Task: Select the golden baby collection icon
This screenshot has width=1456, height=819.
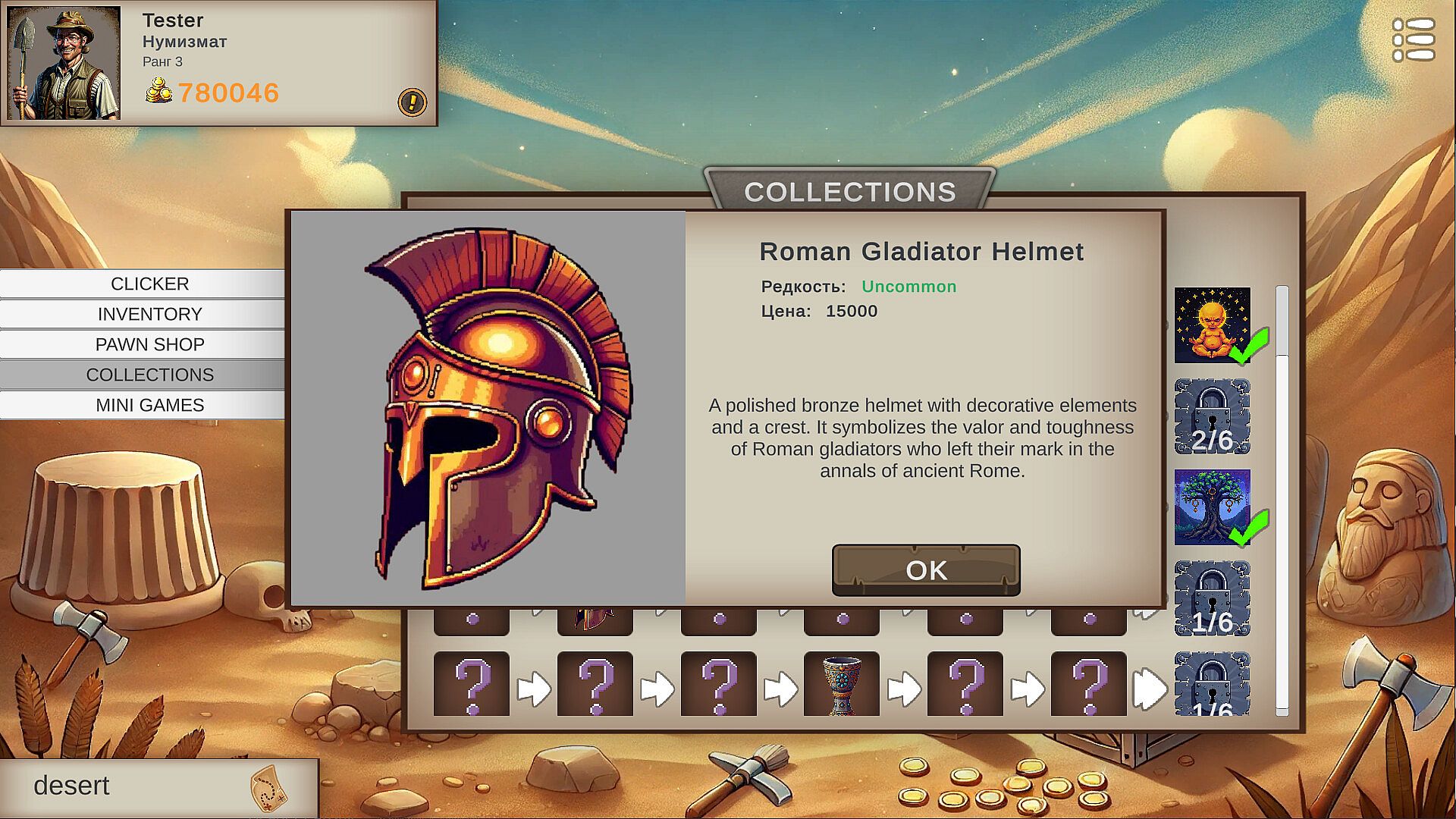Action: point(1213,325)
